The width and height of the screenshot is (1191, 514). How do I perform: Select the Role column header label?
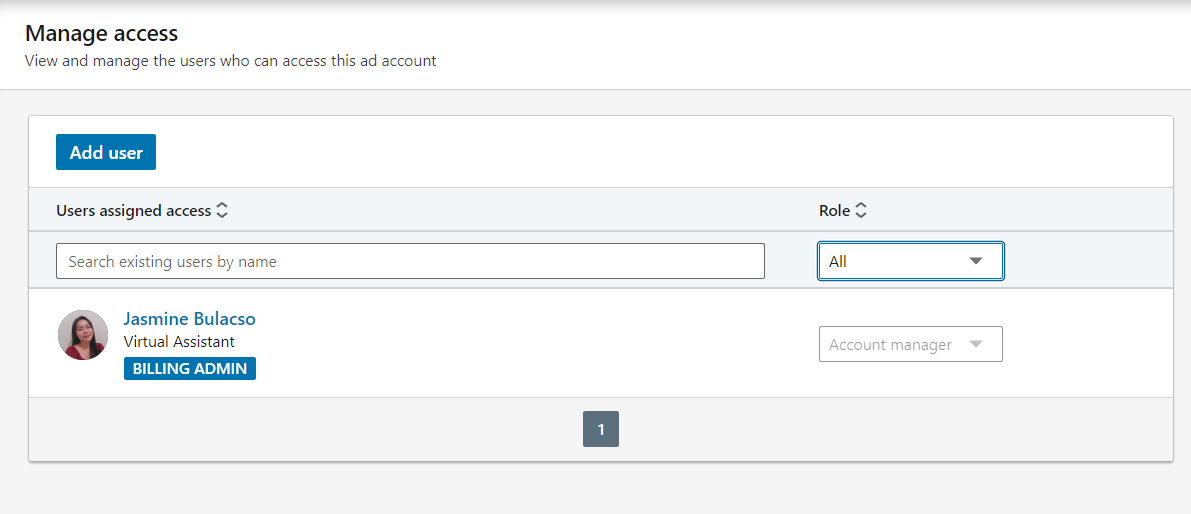pyautogui.click(x=834, y=211)
